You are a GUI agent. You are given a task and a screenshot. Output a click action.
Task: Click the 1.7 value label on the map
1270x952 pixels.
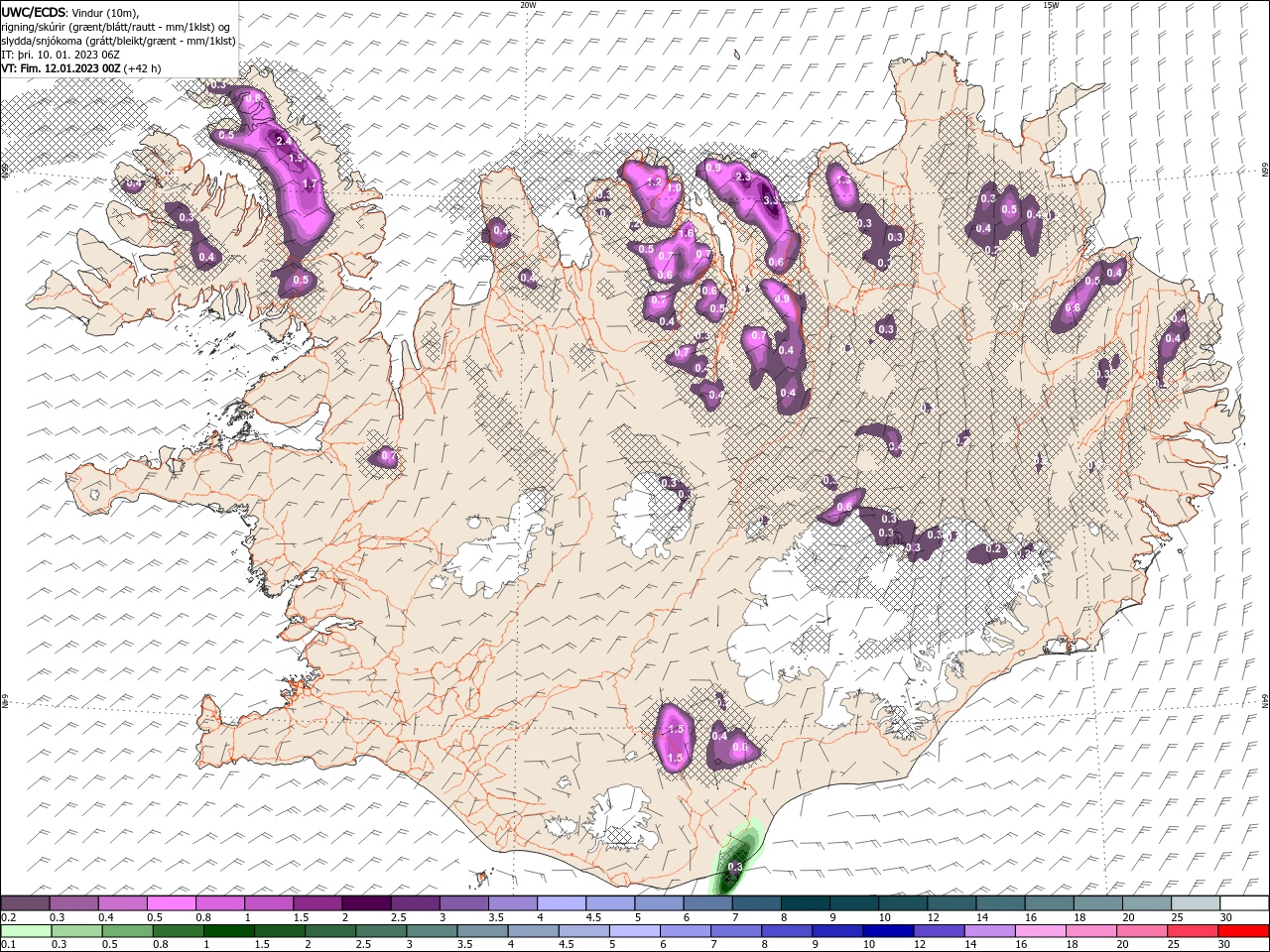[310, 183]
